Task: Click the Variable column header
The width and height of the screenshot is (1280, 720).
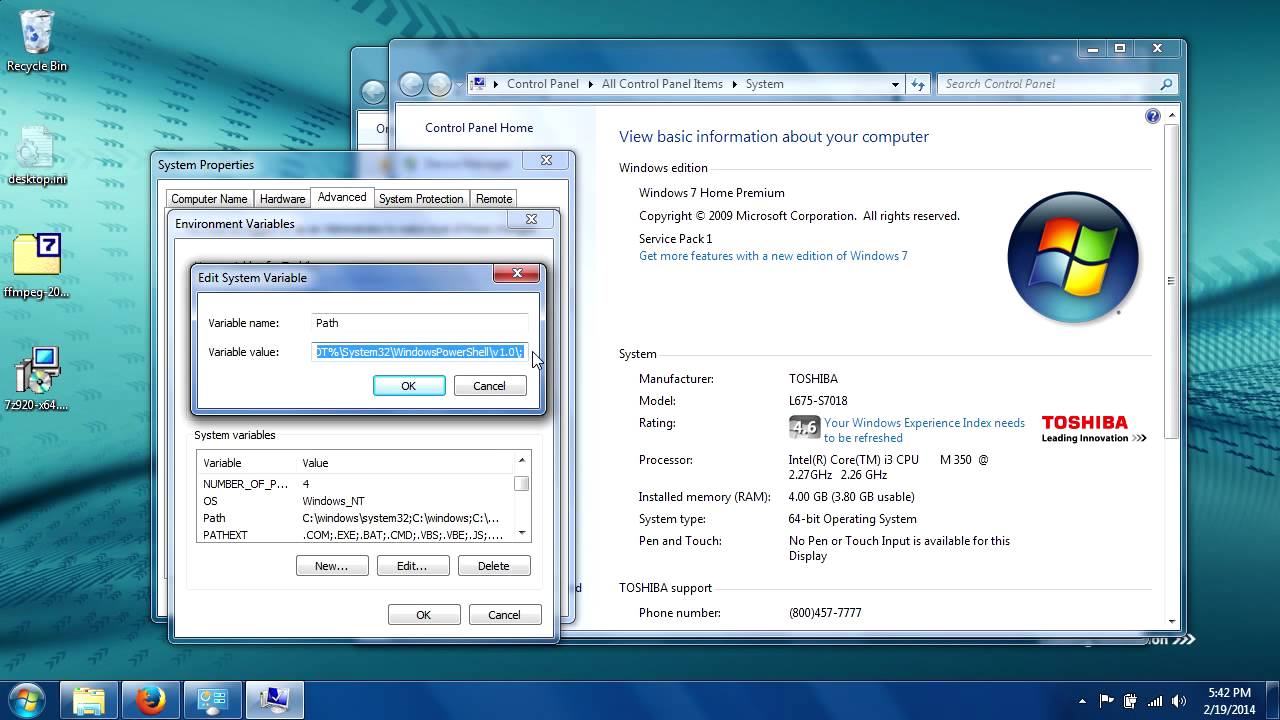Action: (248, 463)
